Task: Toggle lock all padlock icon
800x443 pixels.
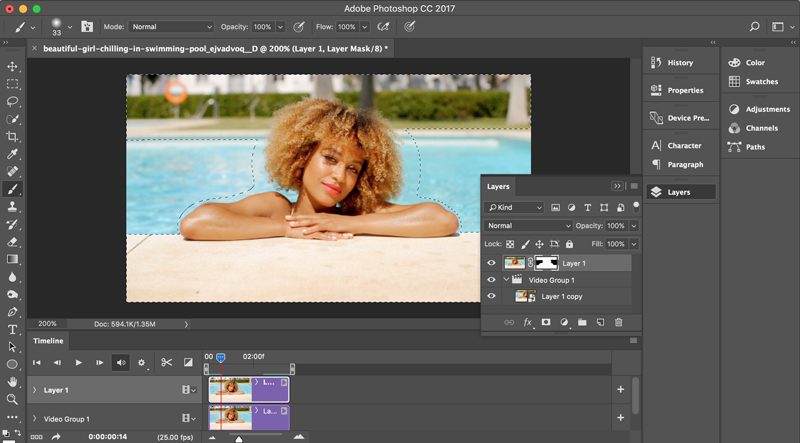Action: pos(569,244)
